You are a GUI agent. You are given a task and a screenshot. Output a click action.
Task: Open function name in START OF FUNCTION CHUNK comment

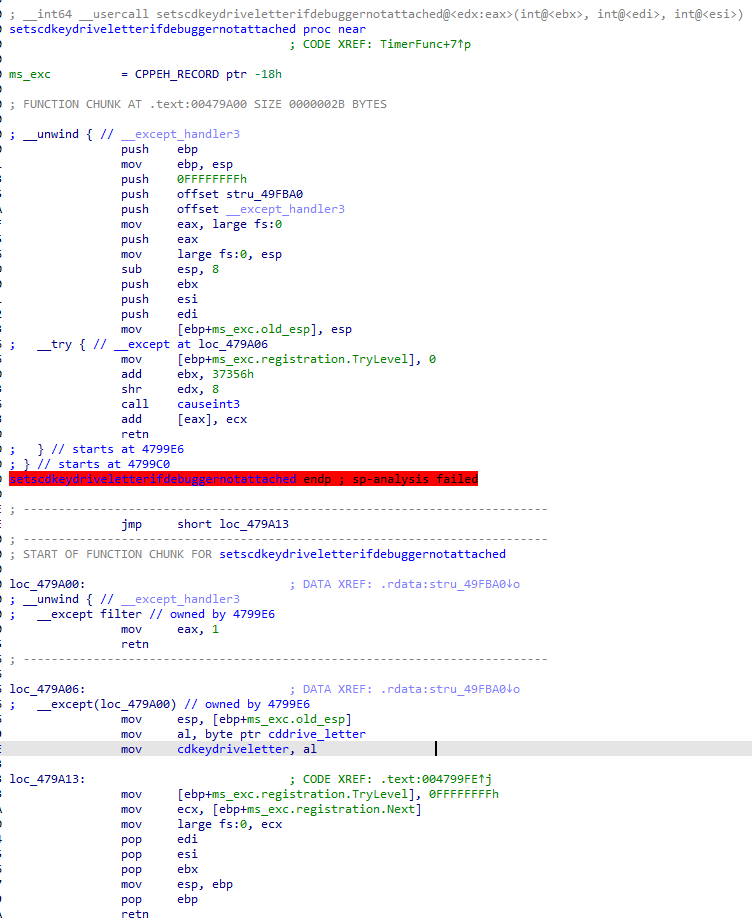[362, 554]
